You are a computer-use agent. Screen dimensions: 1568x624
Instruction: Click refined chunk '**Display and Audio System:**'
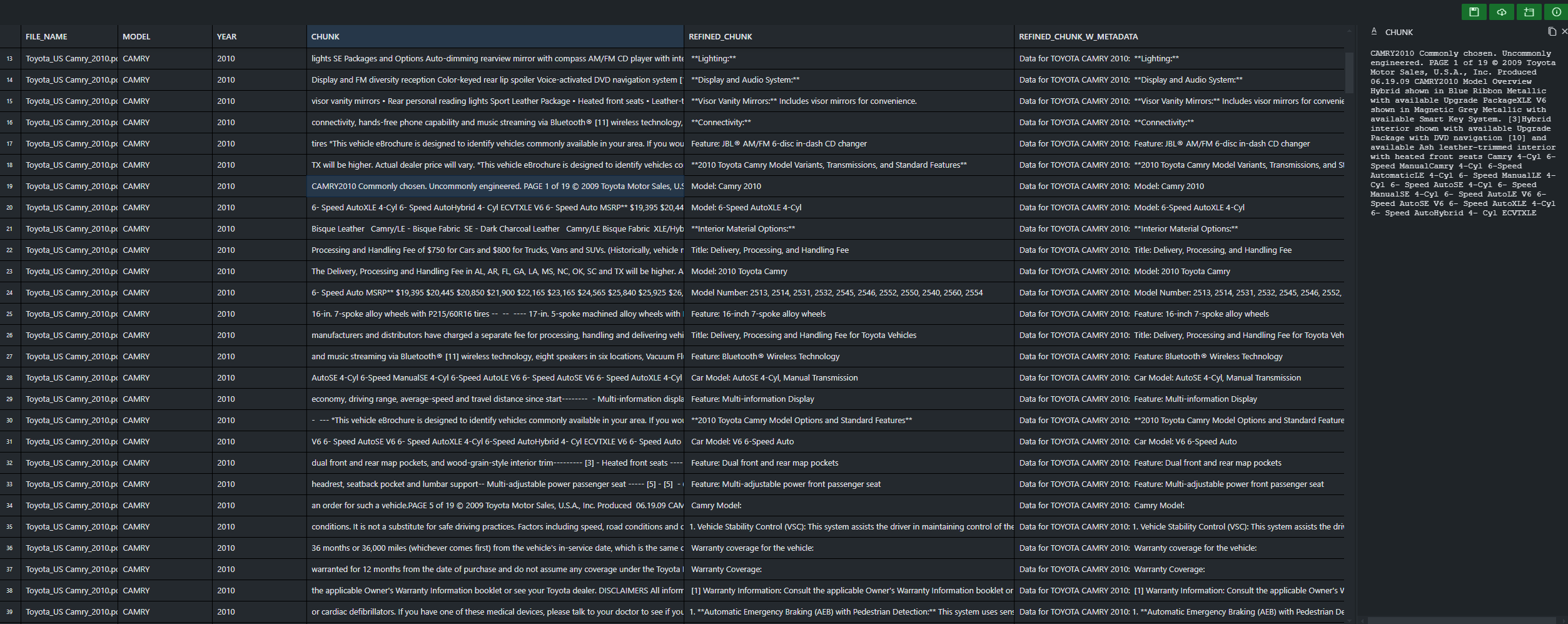click(849, 79)
